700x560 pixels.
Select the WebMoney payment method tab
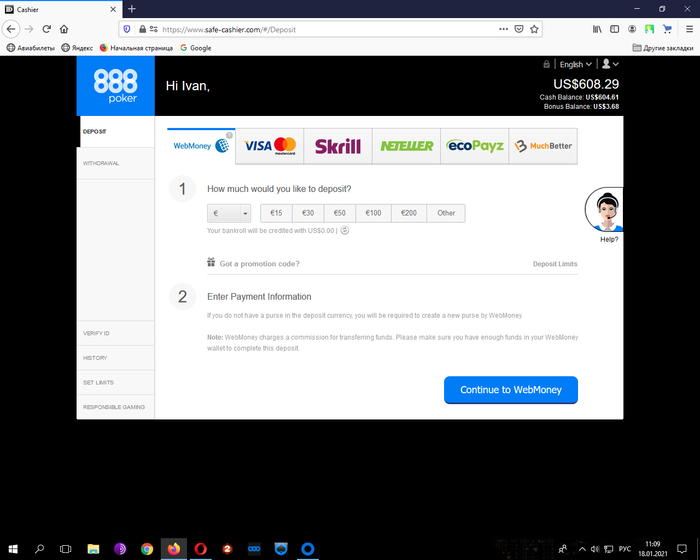coord(201,146)
